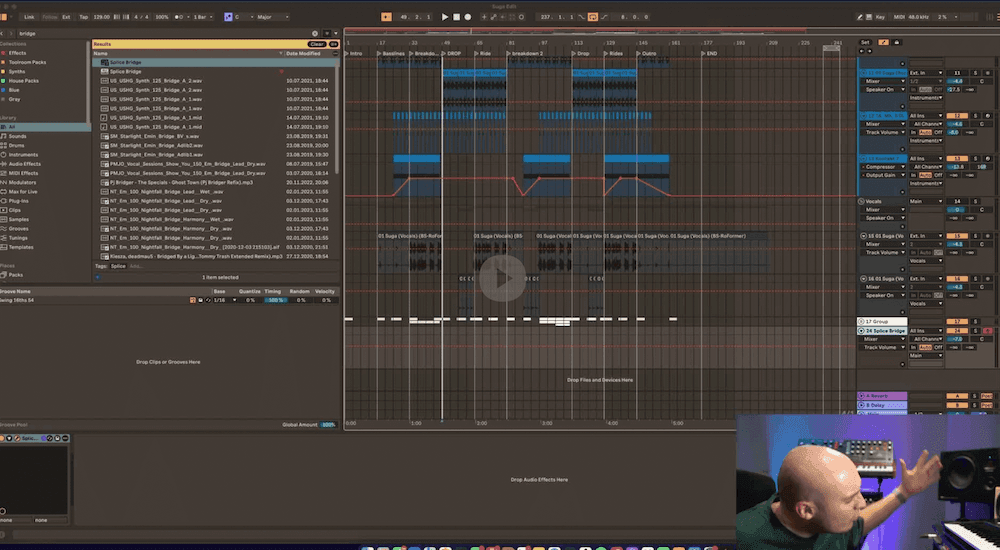Toggle the punch-out switch icon

[605, 17]
